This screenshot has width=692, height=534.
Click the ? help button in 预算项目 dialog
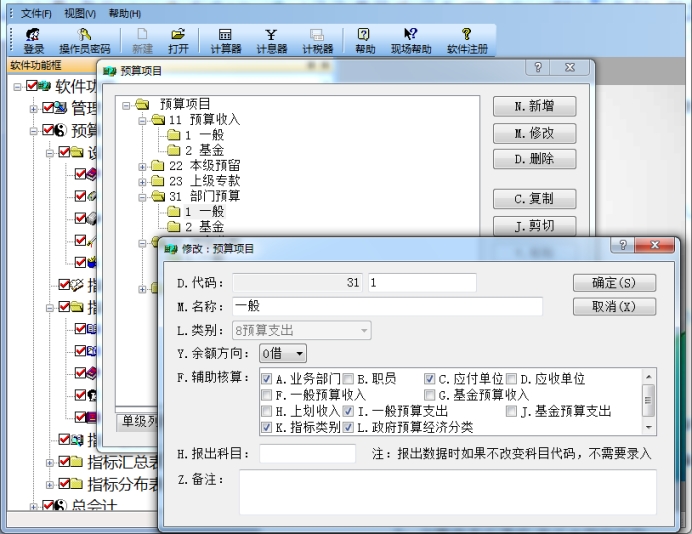538,67
